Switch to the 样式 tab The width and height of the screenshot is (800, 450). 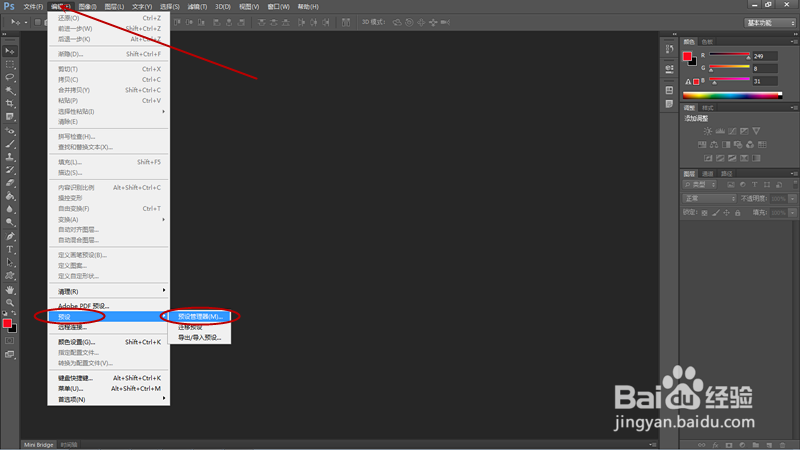[708, 108]
